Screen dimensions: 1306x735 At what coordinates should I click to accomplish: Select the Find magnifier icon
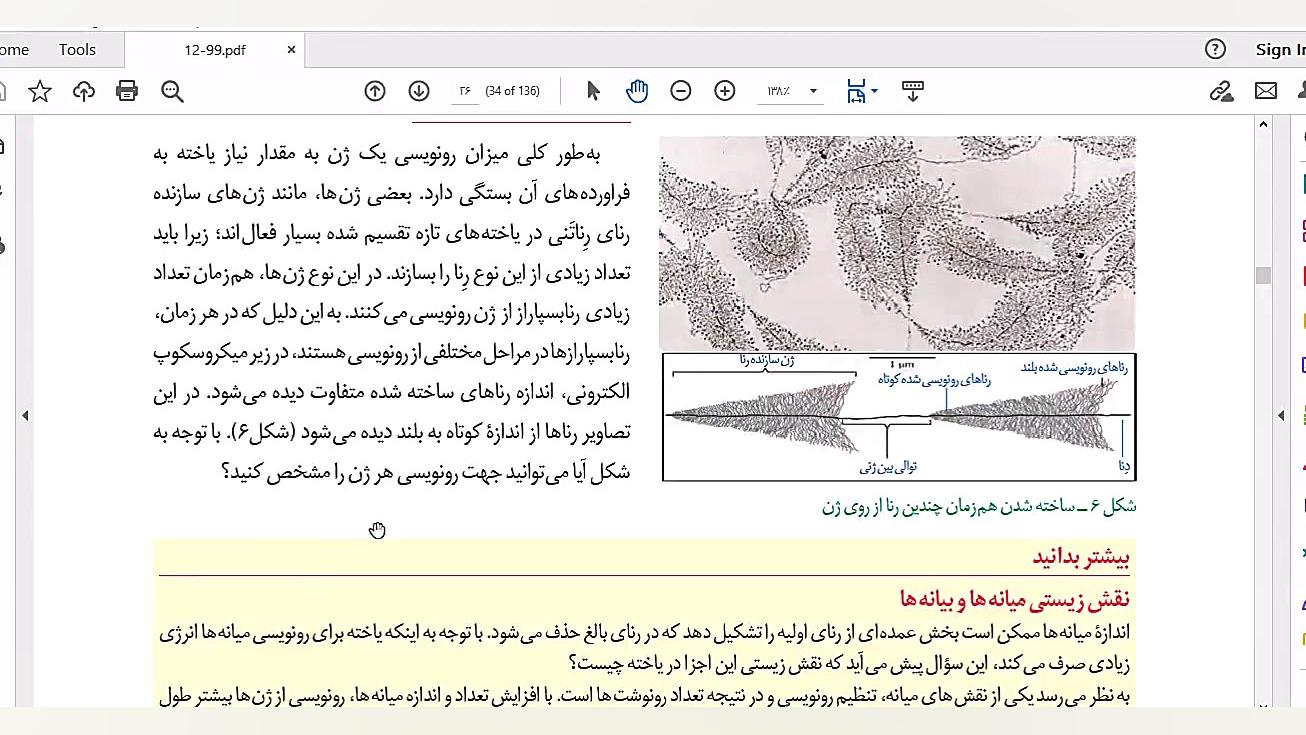click(x=172, y=91)
